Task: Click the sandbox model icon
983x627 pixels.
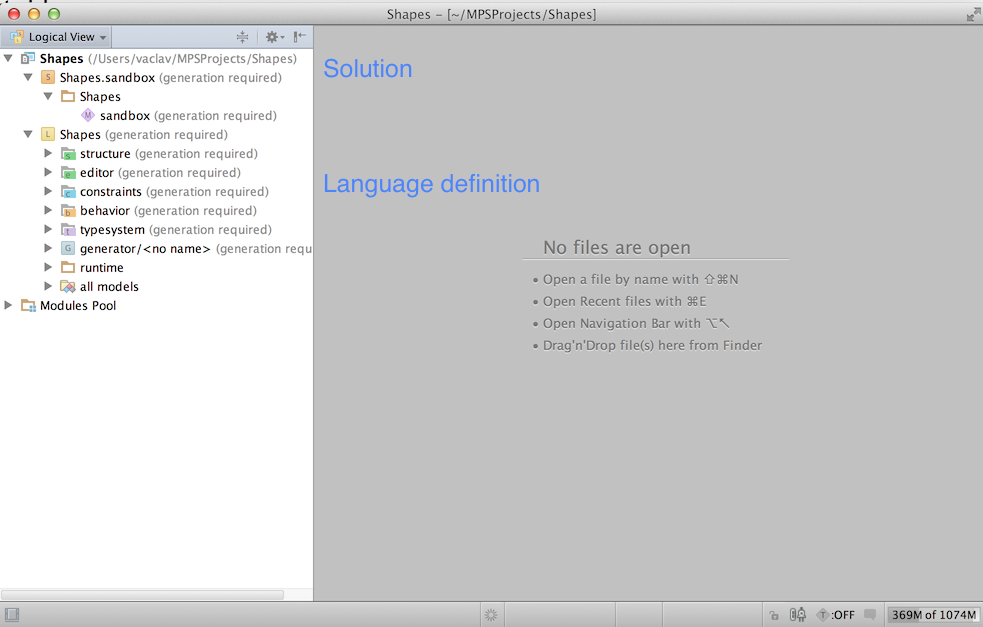Action: [88, 116]
